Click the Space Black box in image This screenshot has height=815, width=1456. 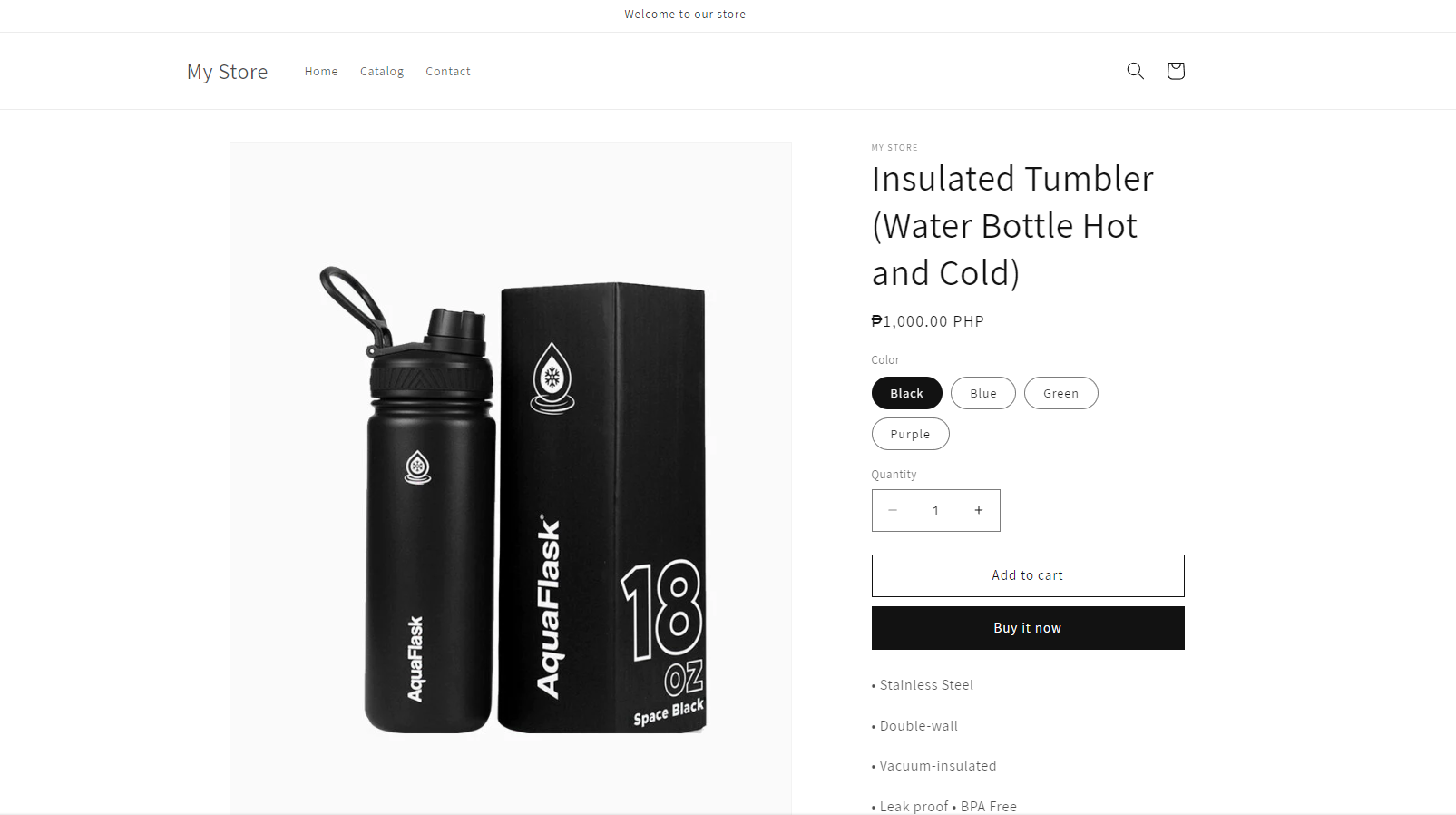point(602,507)
